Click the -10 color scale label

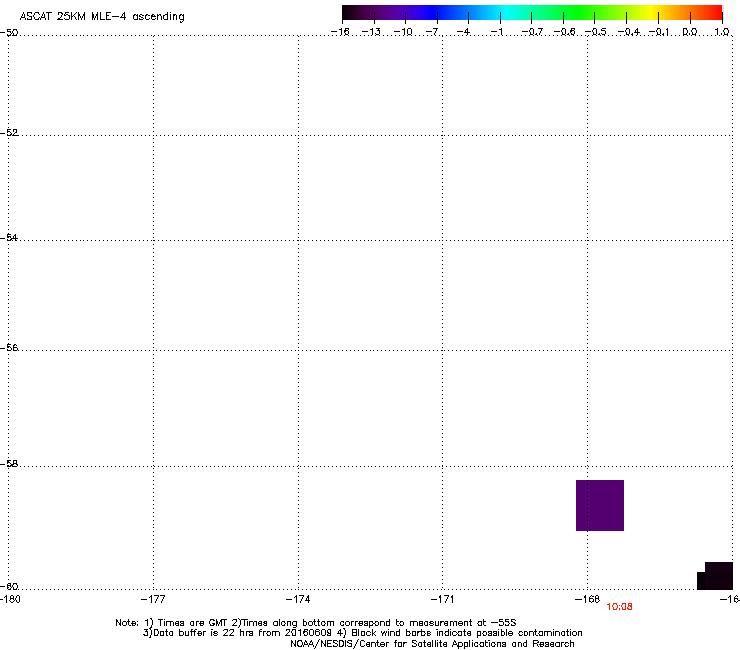[403, 32]
